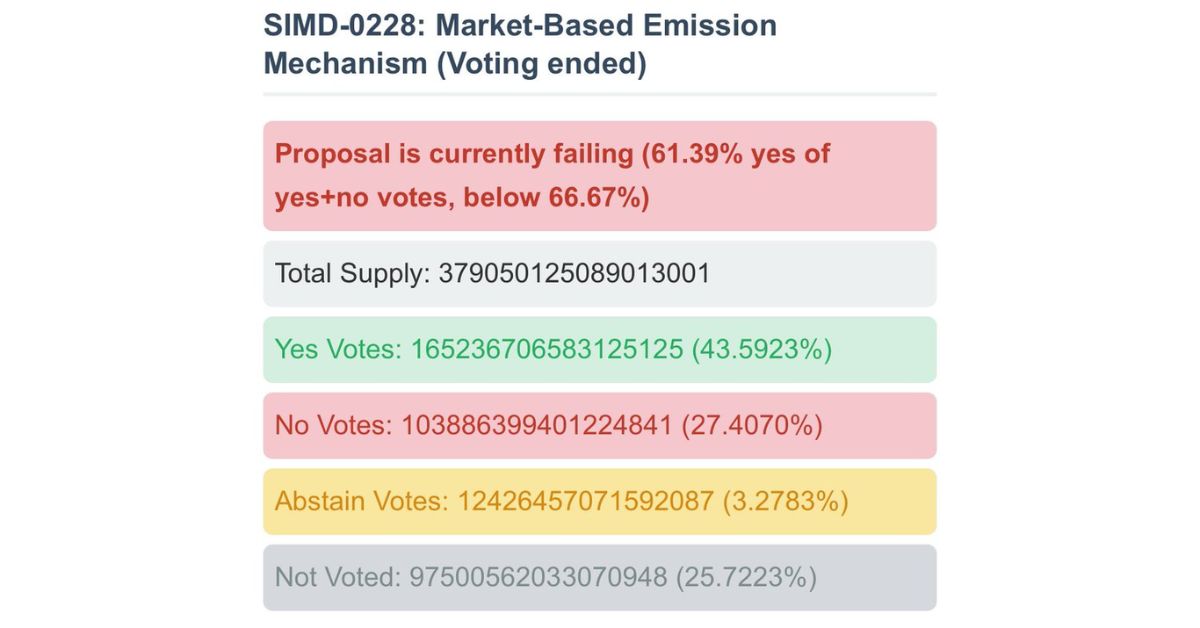
Task: Click the no vote count 103886399401224841
Action: pyautogui.click(x=536, y=426)
